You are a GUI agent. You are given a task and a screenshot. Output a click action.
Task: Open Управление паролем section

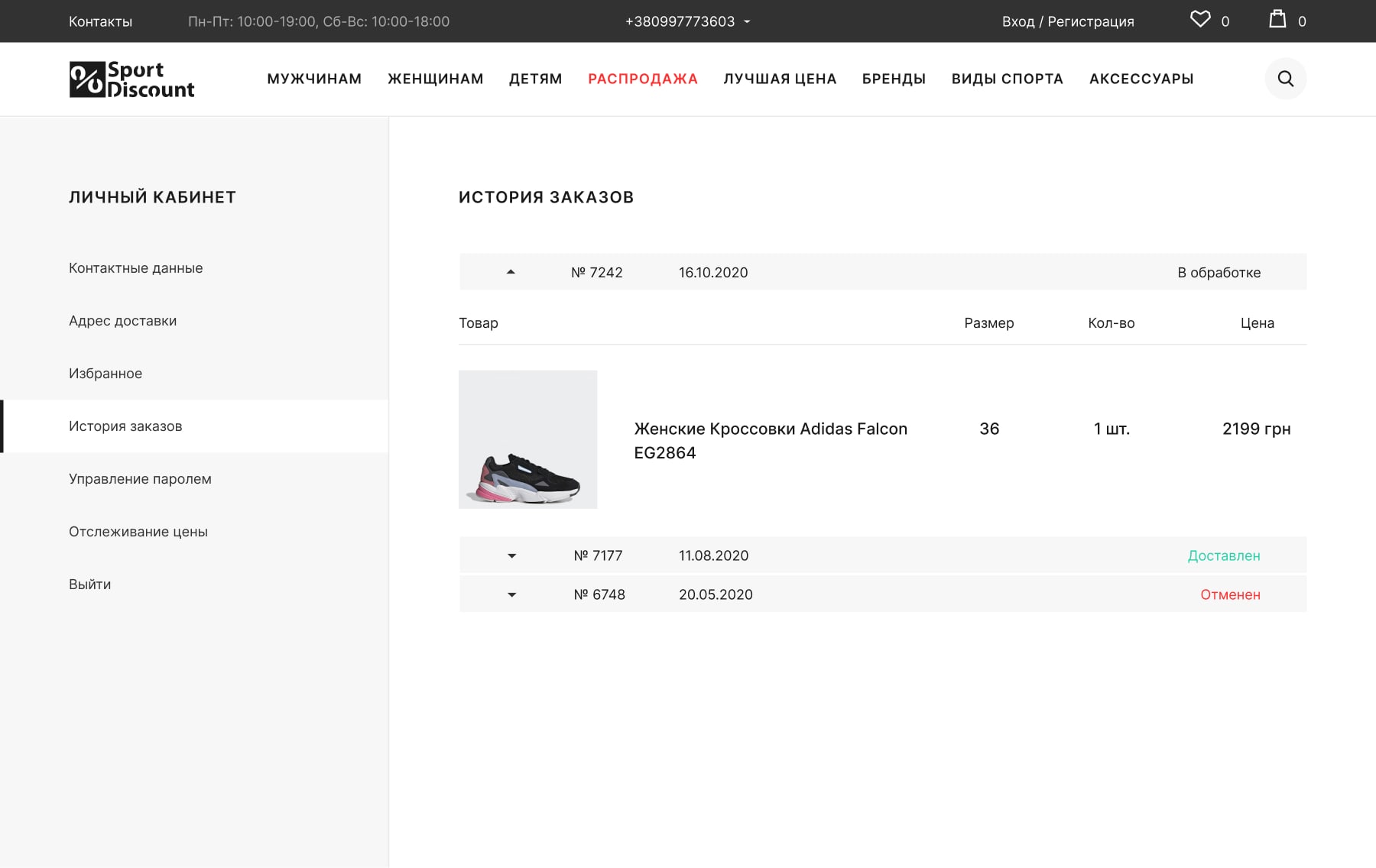click(140, 479)
